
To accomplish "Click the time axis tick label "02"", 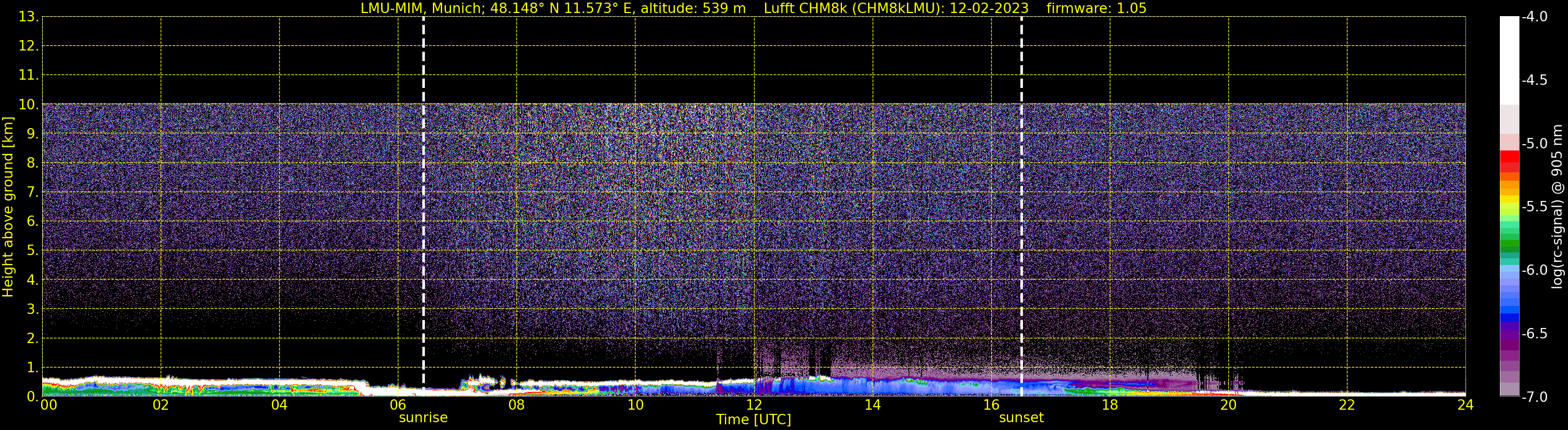I will pos(161,405).
